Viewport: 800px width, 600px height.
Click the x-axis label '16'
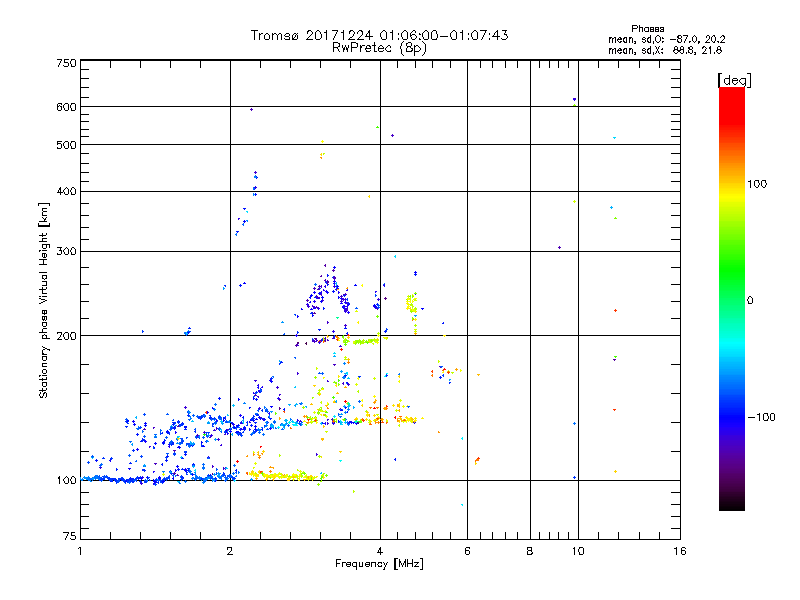coord(680,551)
